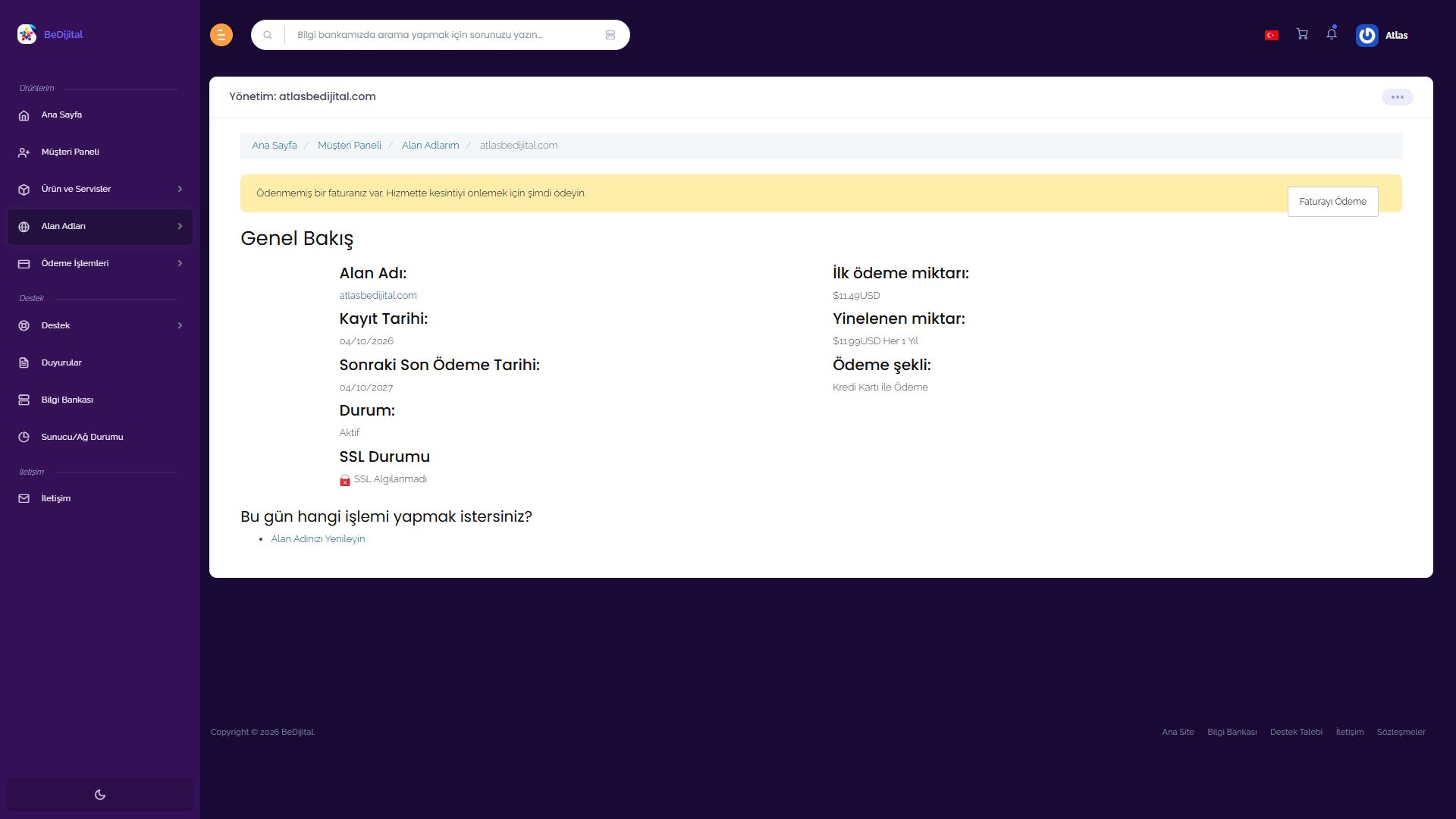Click the Turkish flag language selector

(1272, 35)
